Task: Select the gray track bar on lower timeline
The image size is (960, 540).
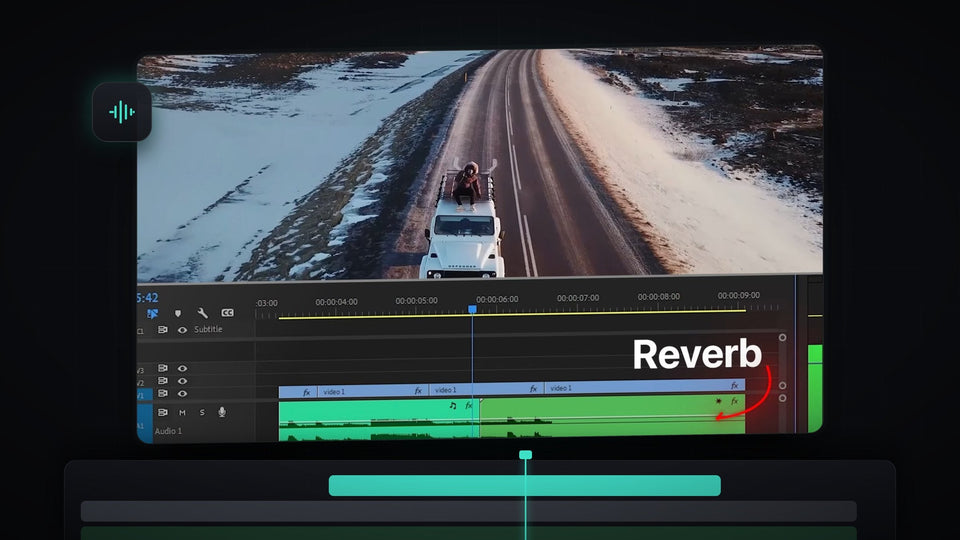Action: click(468, 511)
